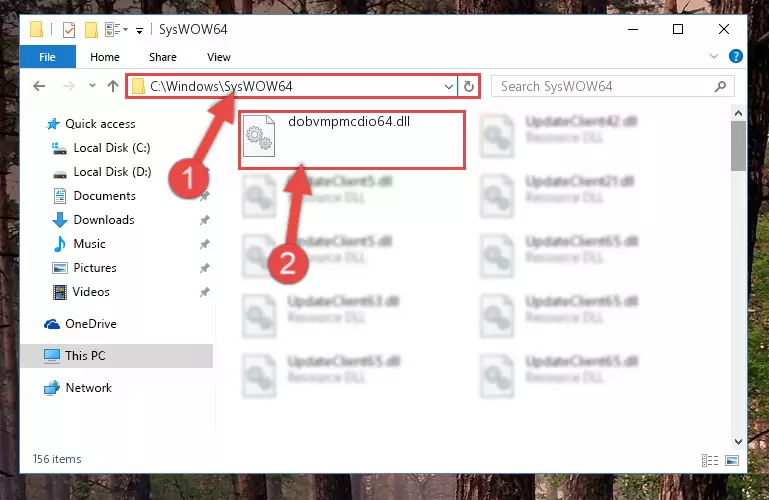
Task: Click the folder icon in the title bar
Action: point(36,29)
